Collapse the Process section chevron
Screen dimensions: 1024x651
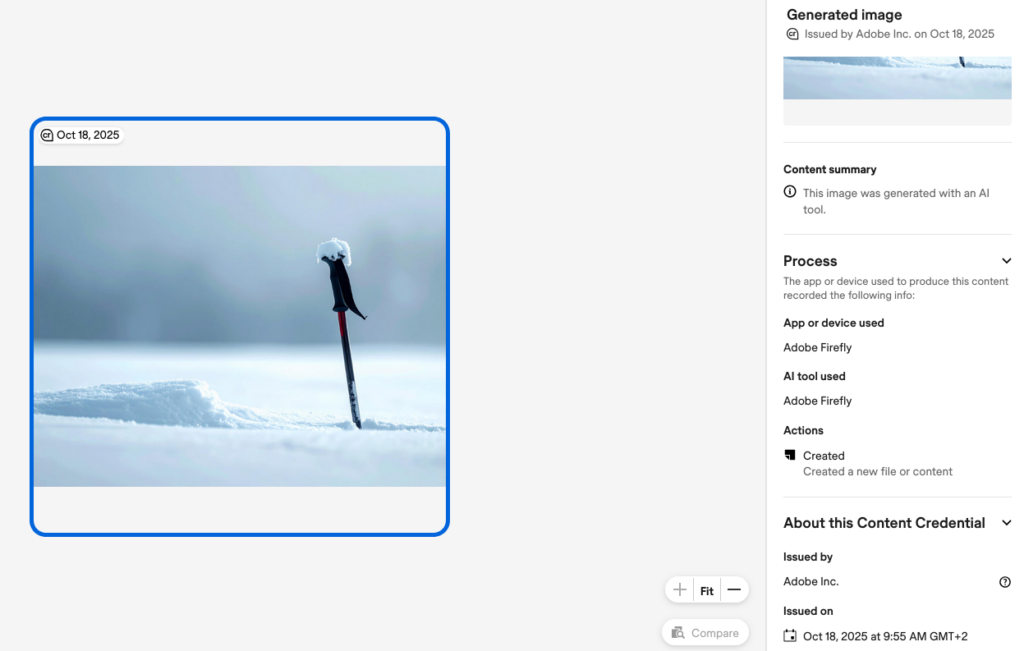pos(1006,261)
